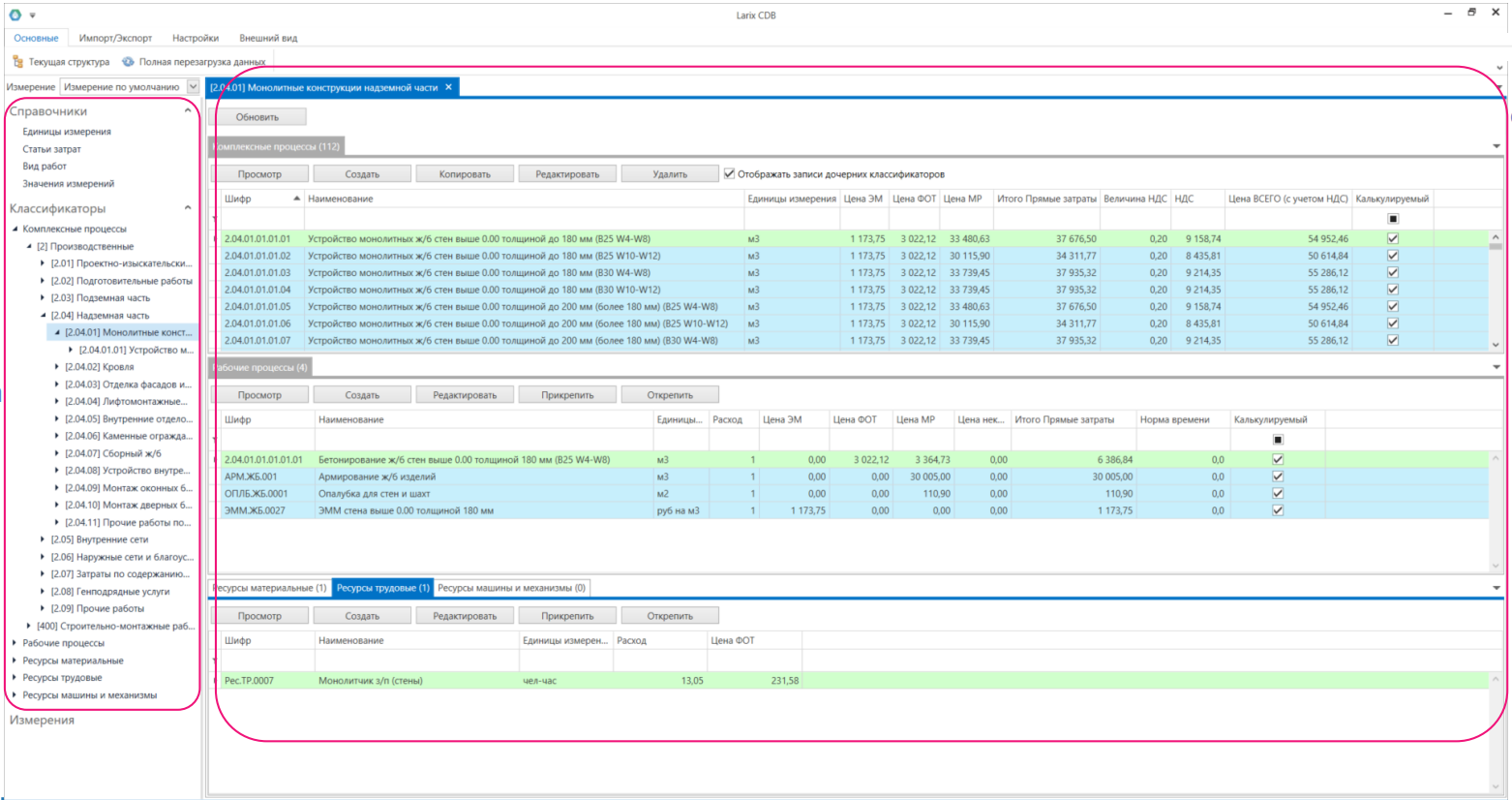
Task: Click Наименование filter field in complex processes table
Action: click(x=524, y=219)
